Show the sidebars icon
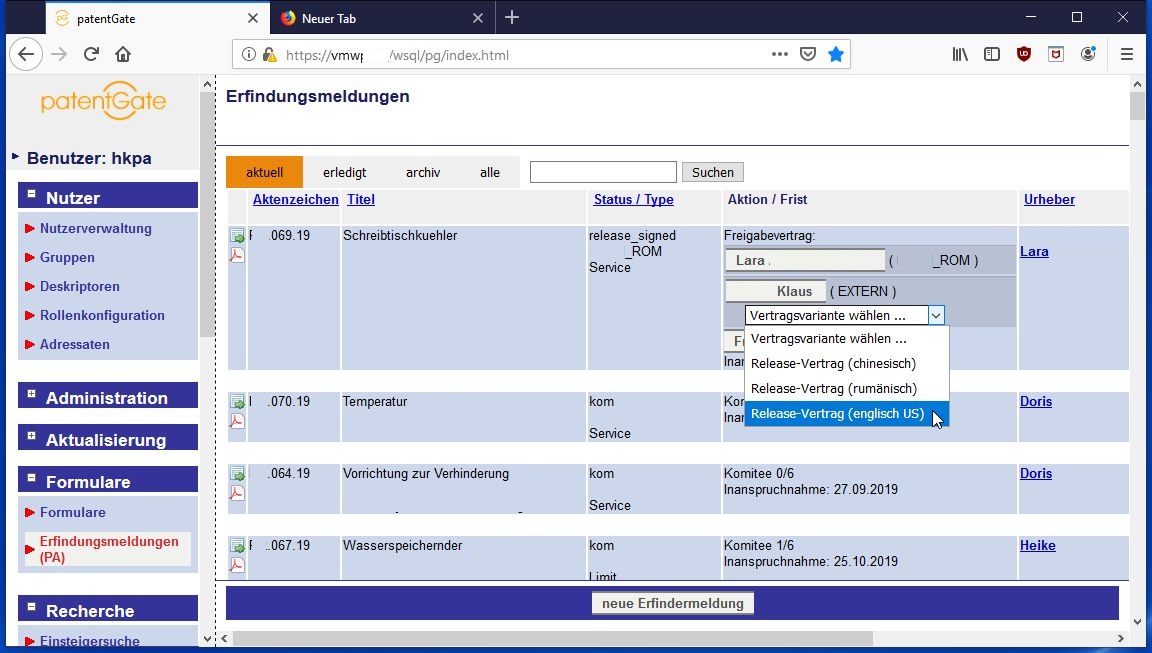This screenshot has height=653, width=1152. coord(992,54)
